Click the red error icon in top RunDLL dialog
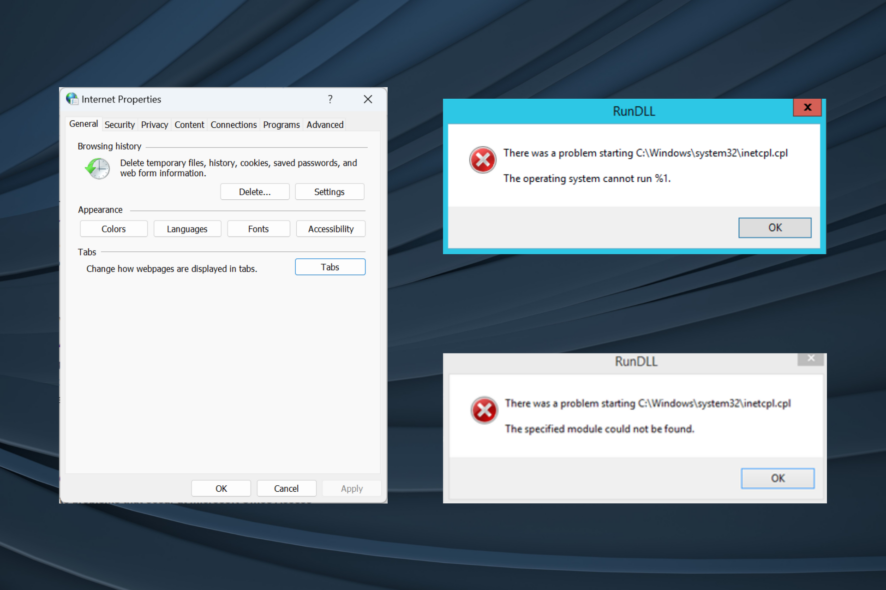886x590 pixels. click(x=481, y=159)
